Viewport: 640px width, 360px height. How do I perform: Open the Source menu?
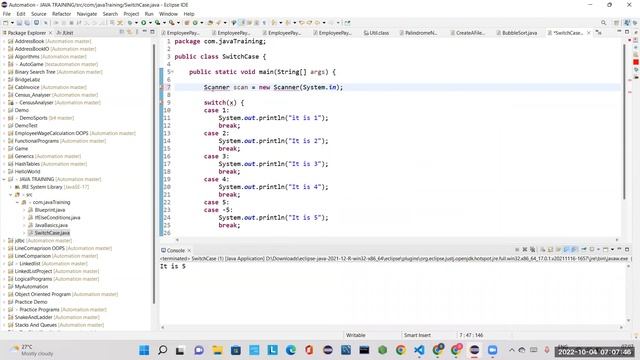pyautogui.click(x=39, y=14)
